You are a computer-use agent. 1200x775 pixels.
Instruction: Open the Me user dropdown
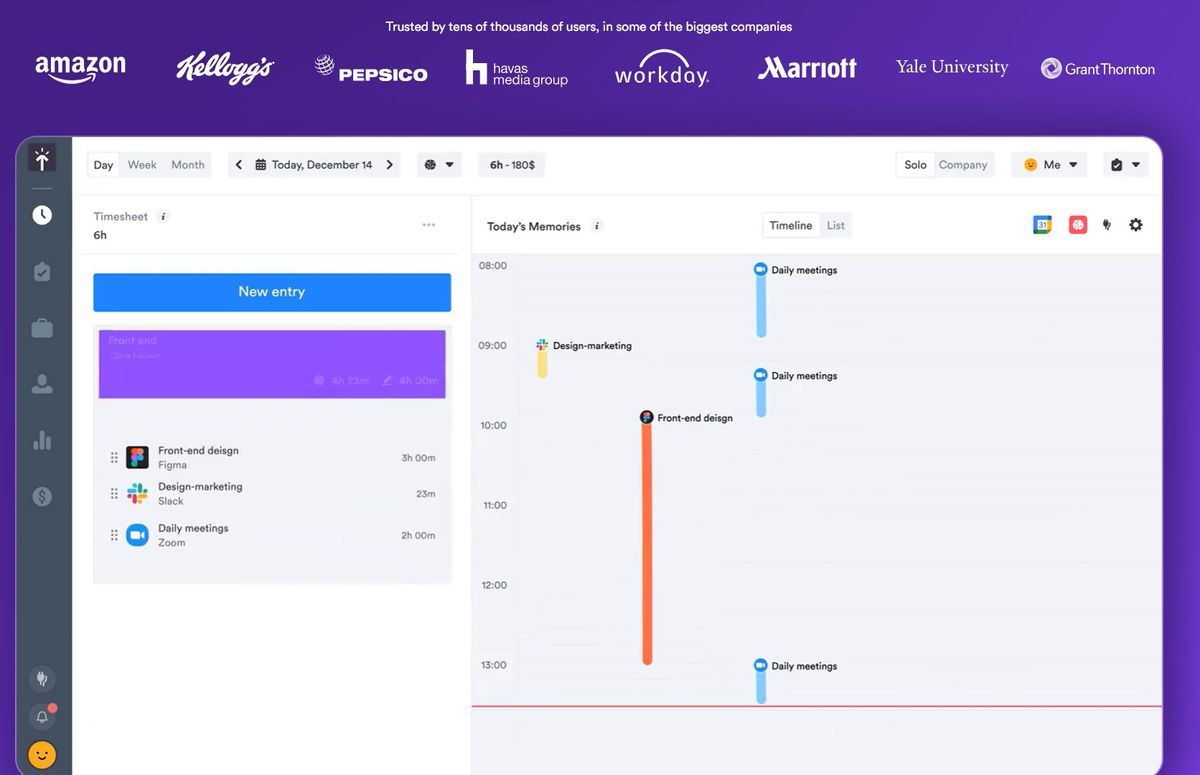[x=1049, y=164]
